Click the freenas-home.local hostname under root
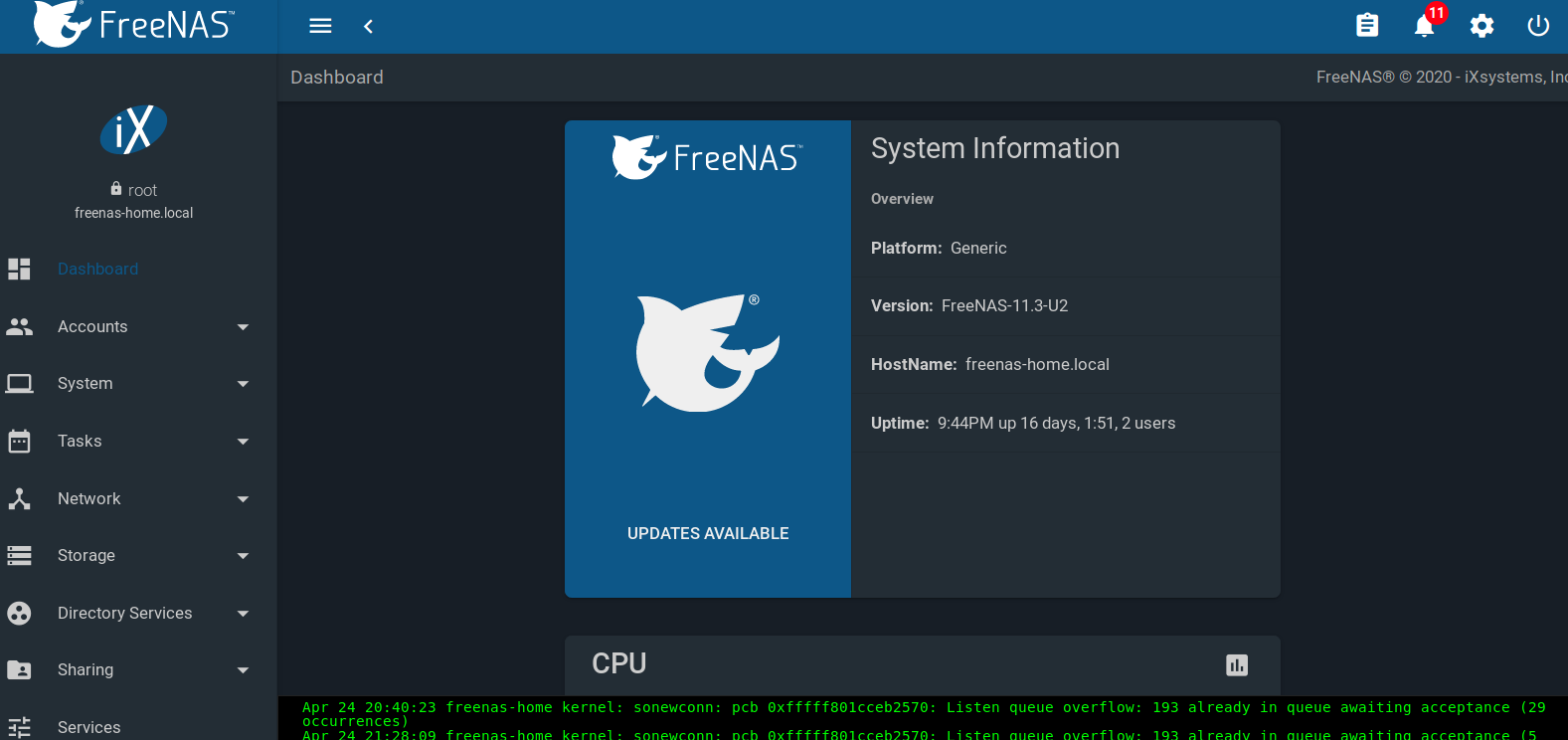This screenshot has height=740, width=1568. coord(133,213)
